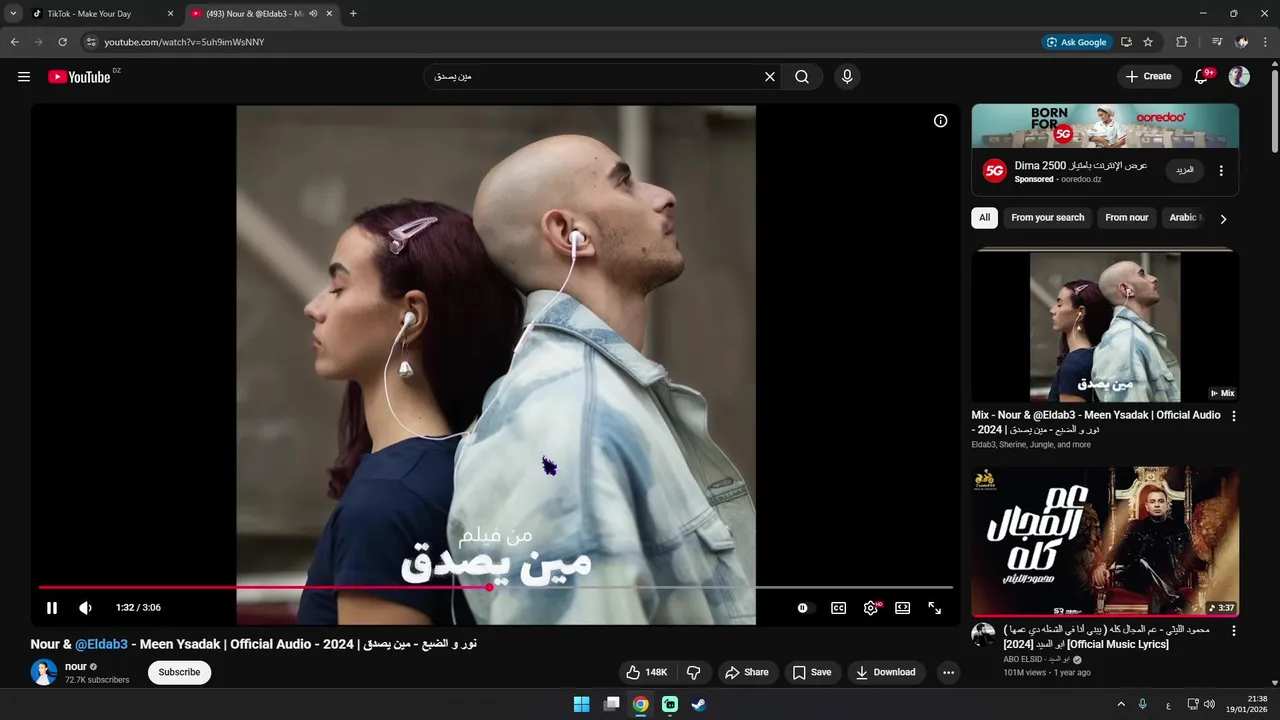The height and width of the screenshot is (720, 1280).
Task: View site information icon in address bar
Action: 90,42
